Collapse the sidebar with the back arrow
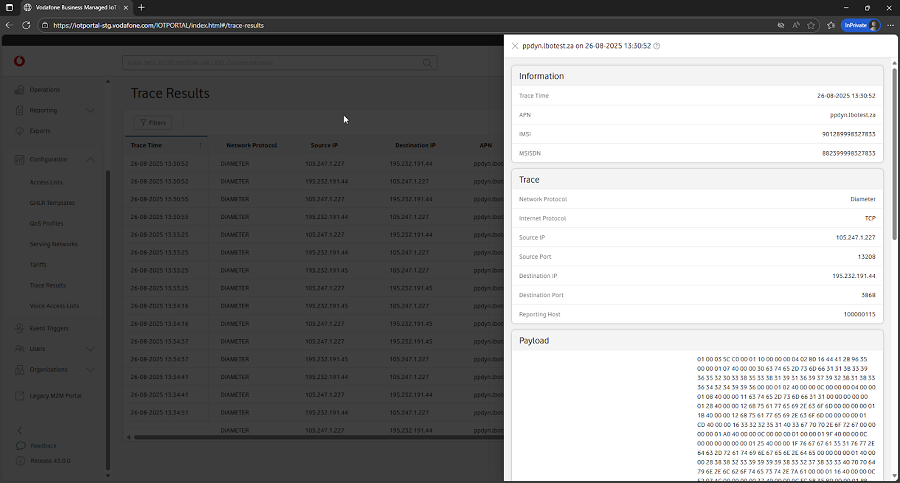The height and width of the screenshot is (483, 900). coord(20,431)
